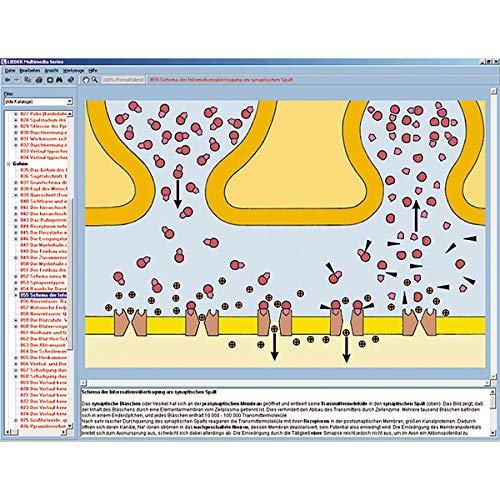Click the back arrow navigation icon
500x500 pixels.
7,80
